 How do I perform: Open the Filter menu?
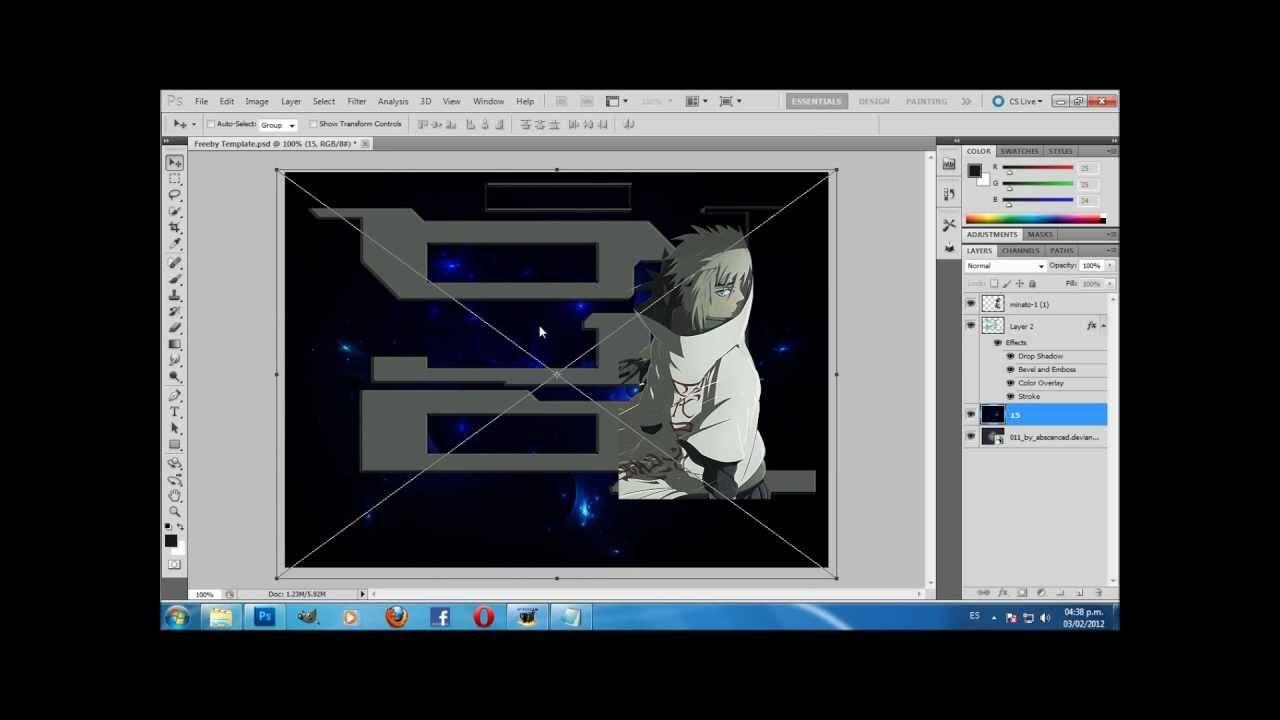click(357, 101)
